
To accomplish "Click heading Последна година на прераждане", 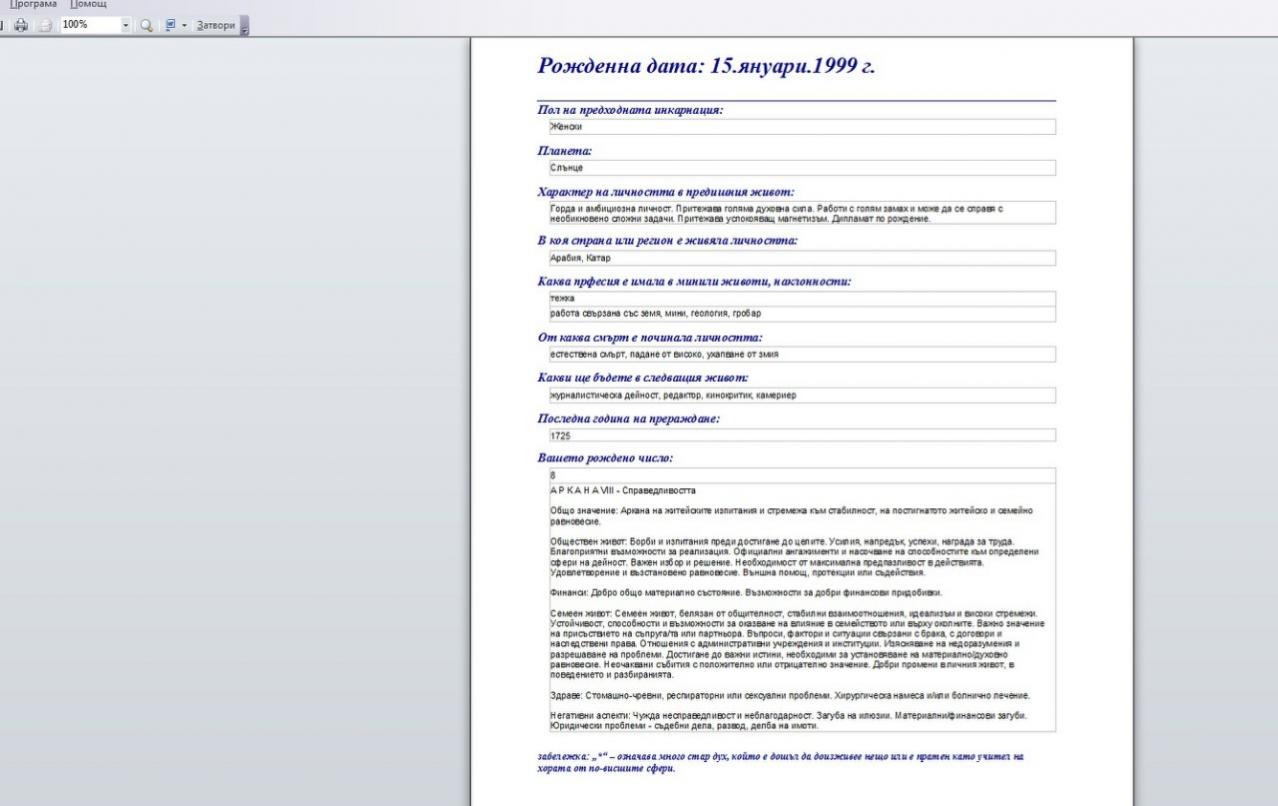I will tap(629, 418).
